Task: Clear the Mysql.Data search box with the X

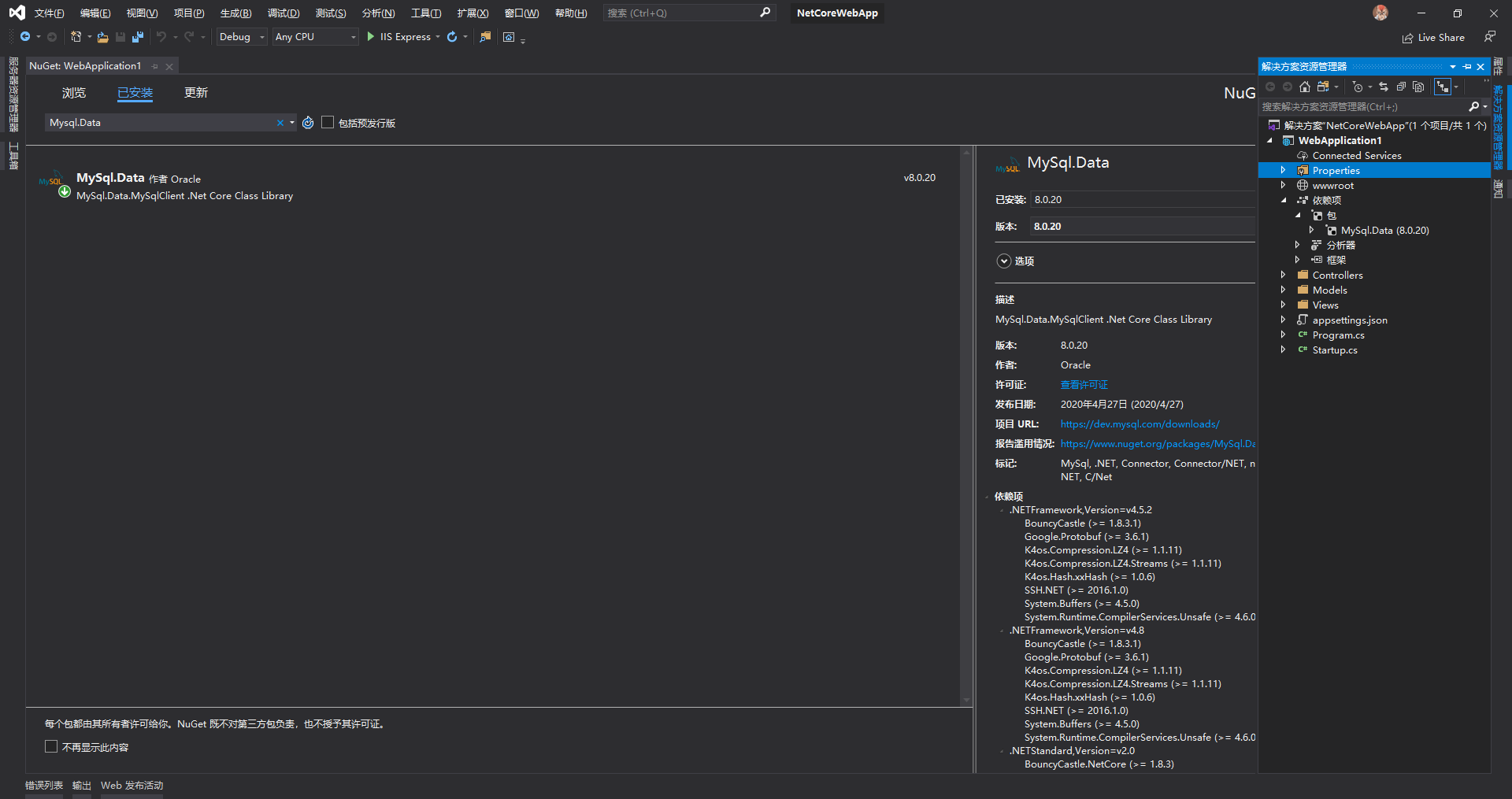Action: pyautogui.click(x=280, y=123)
